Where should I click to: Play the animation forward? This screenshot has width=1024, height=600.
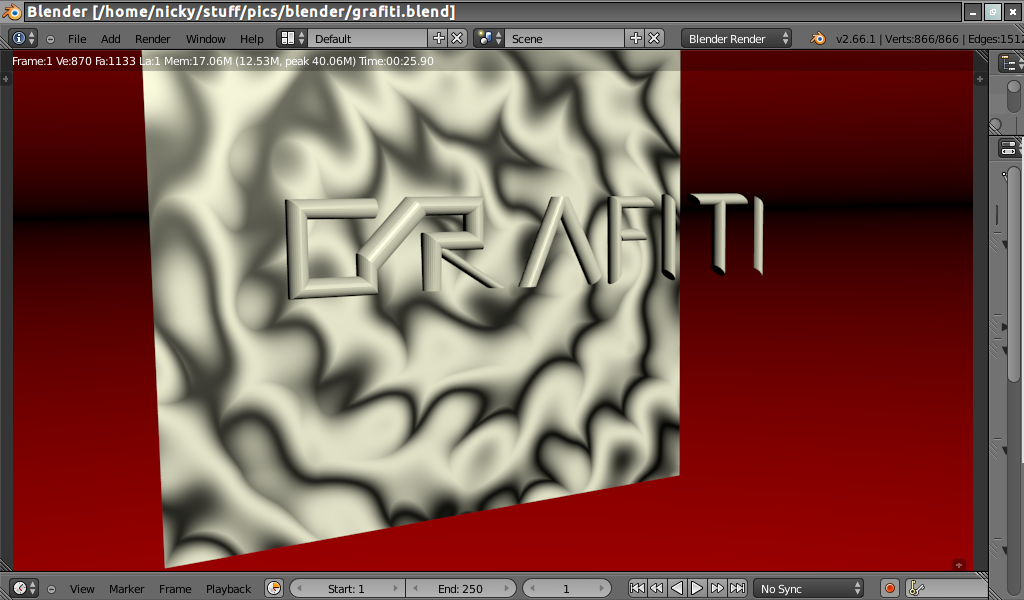point(697,588)
